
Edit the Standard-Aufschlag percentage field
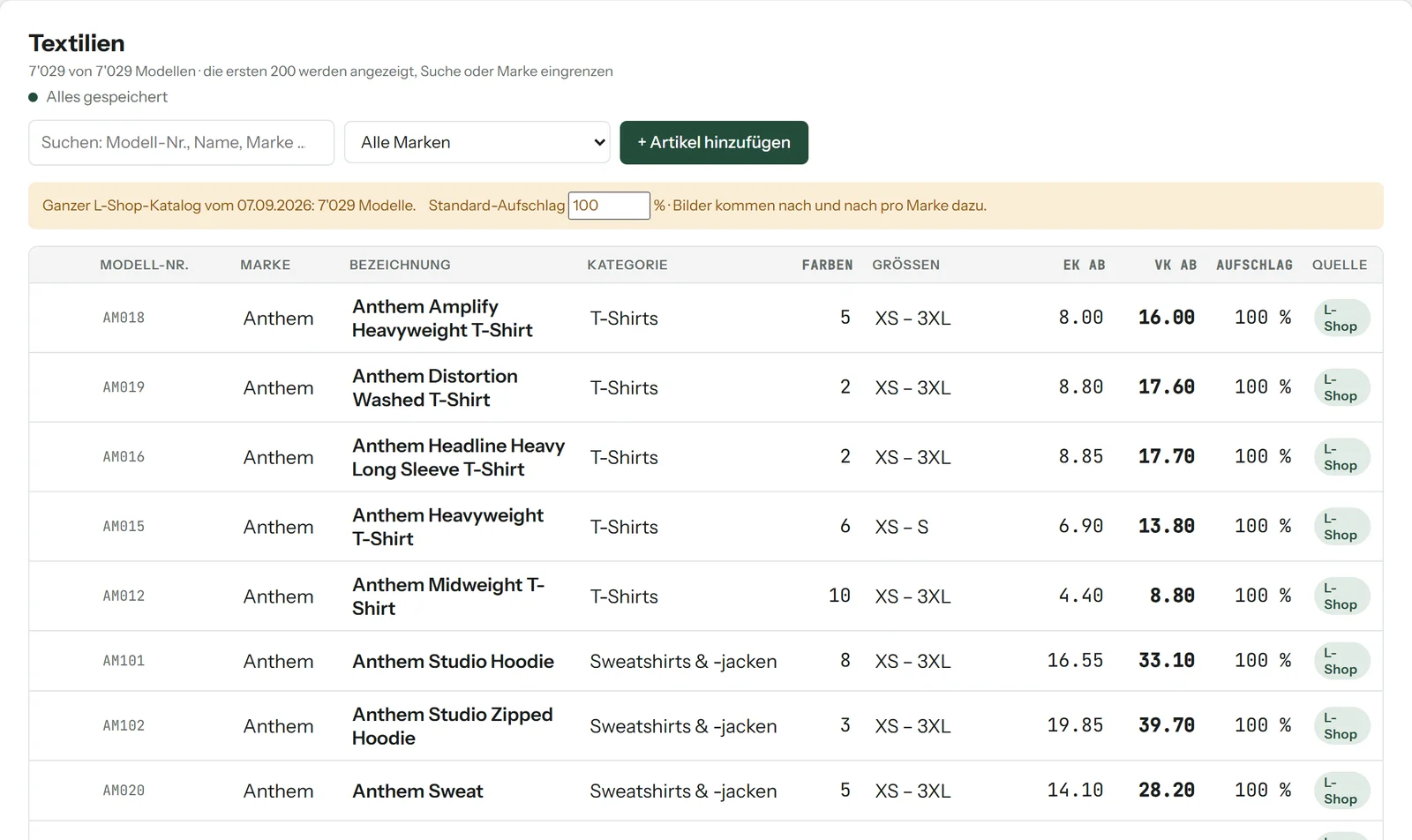(609, 206)
